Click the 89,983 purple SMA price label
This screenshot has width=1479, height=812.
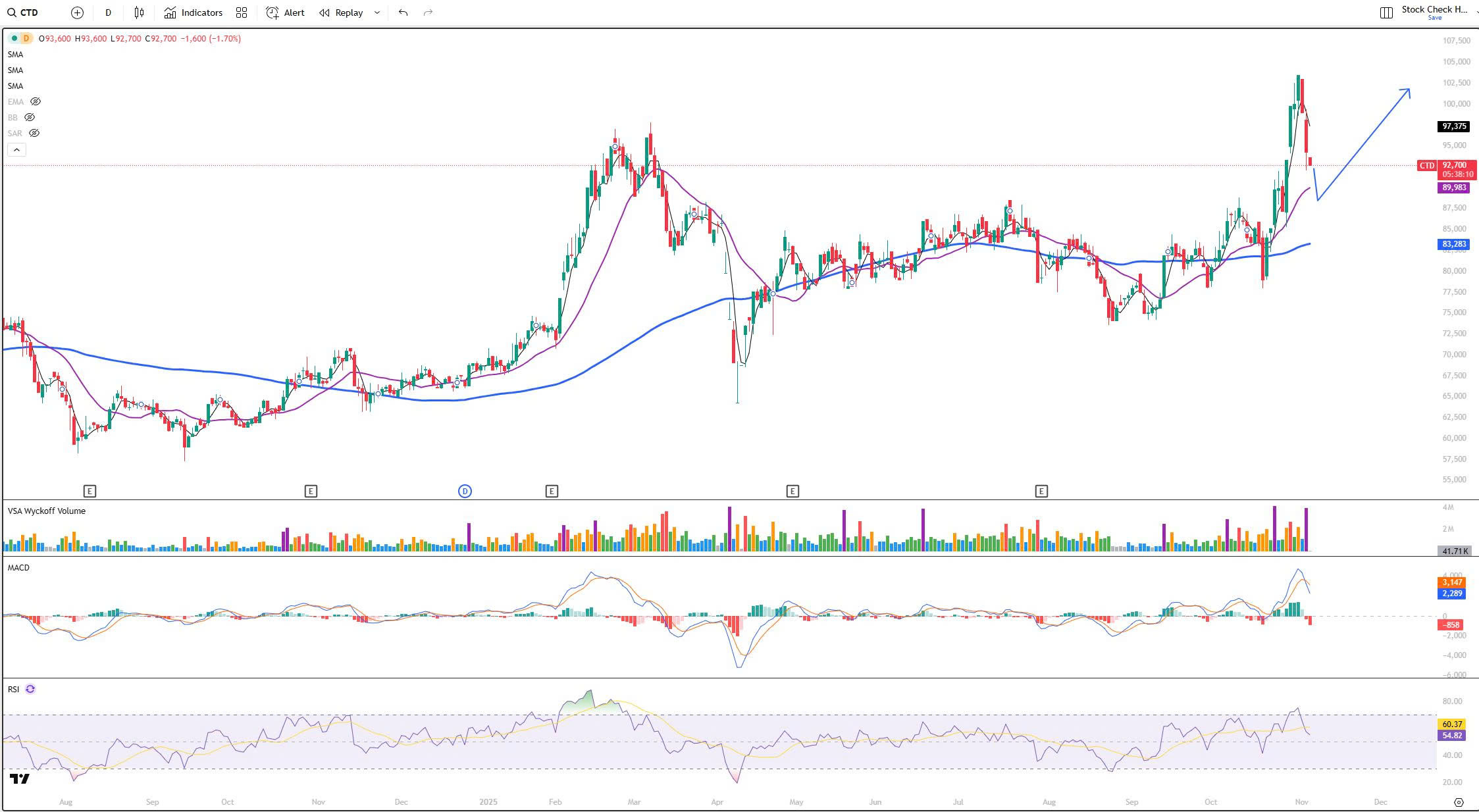coord(1453,188)
